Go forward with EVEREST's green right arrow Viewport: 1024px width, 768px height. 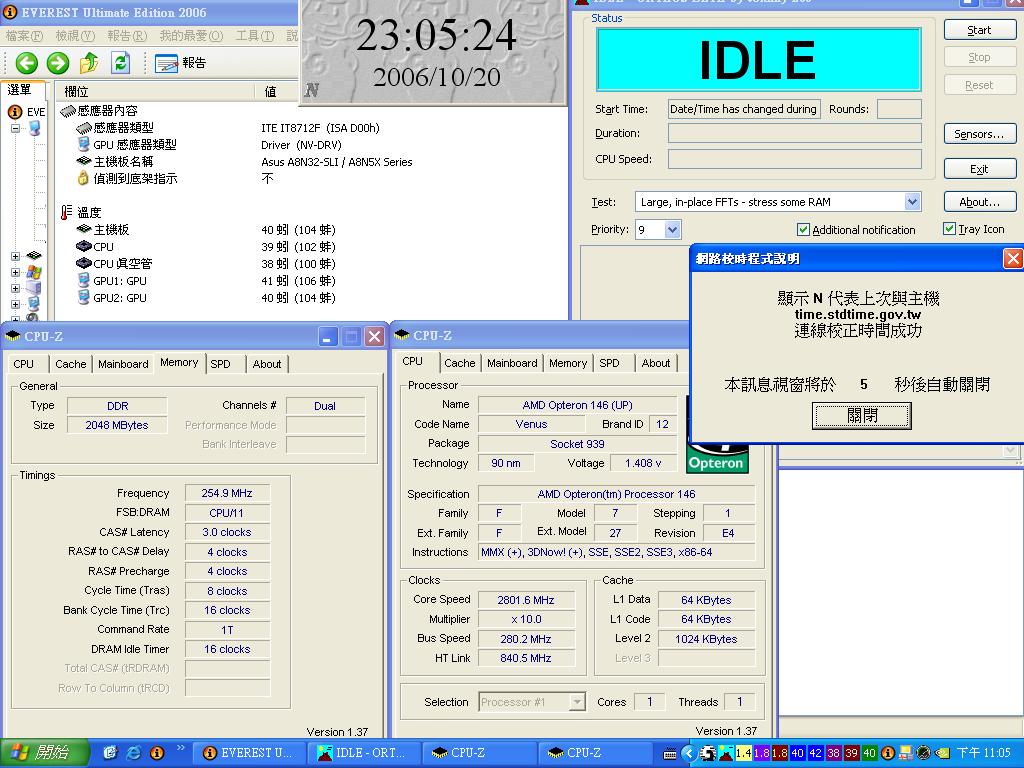pos(57,63)
